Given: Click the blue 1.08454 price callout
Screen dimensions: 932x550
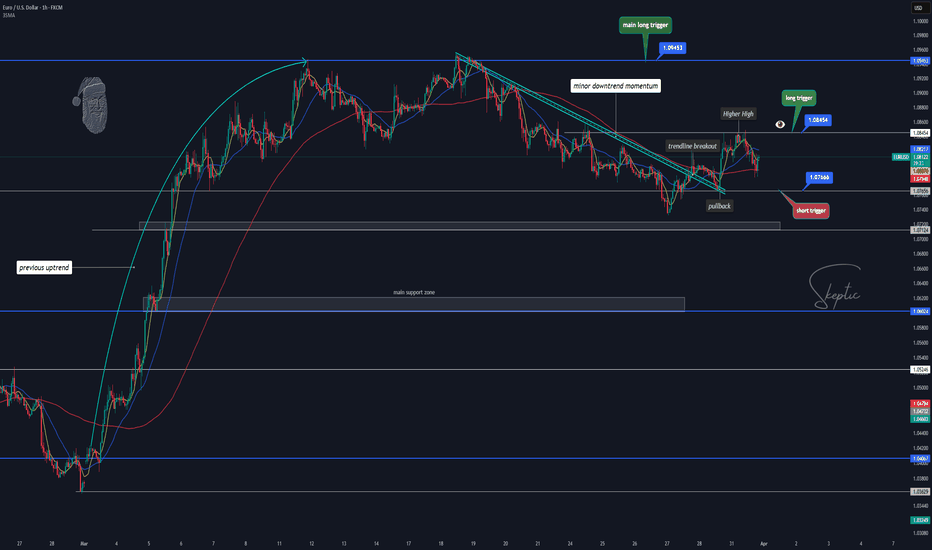Looking at the screenshot, I should pyautogui.click(x=818, y=120).
